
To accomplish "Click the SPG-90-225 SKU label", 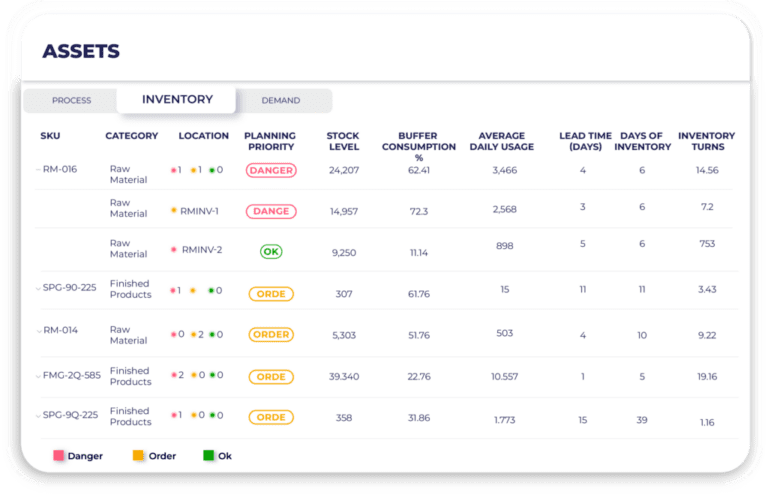I will coord(70,288).
